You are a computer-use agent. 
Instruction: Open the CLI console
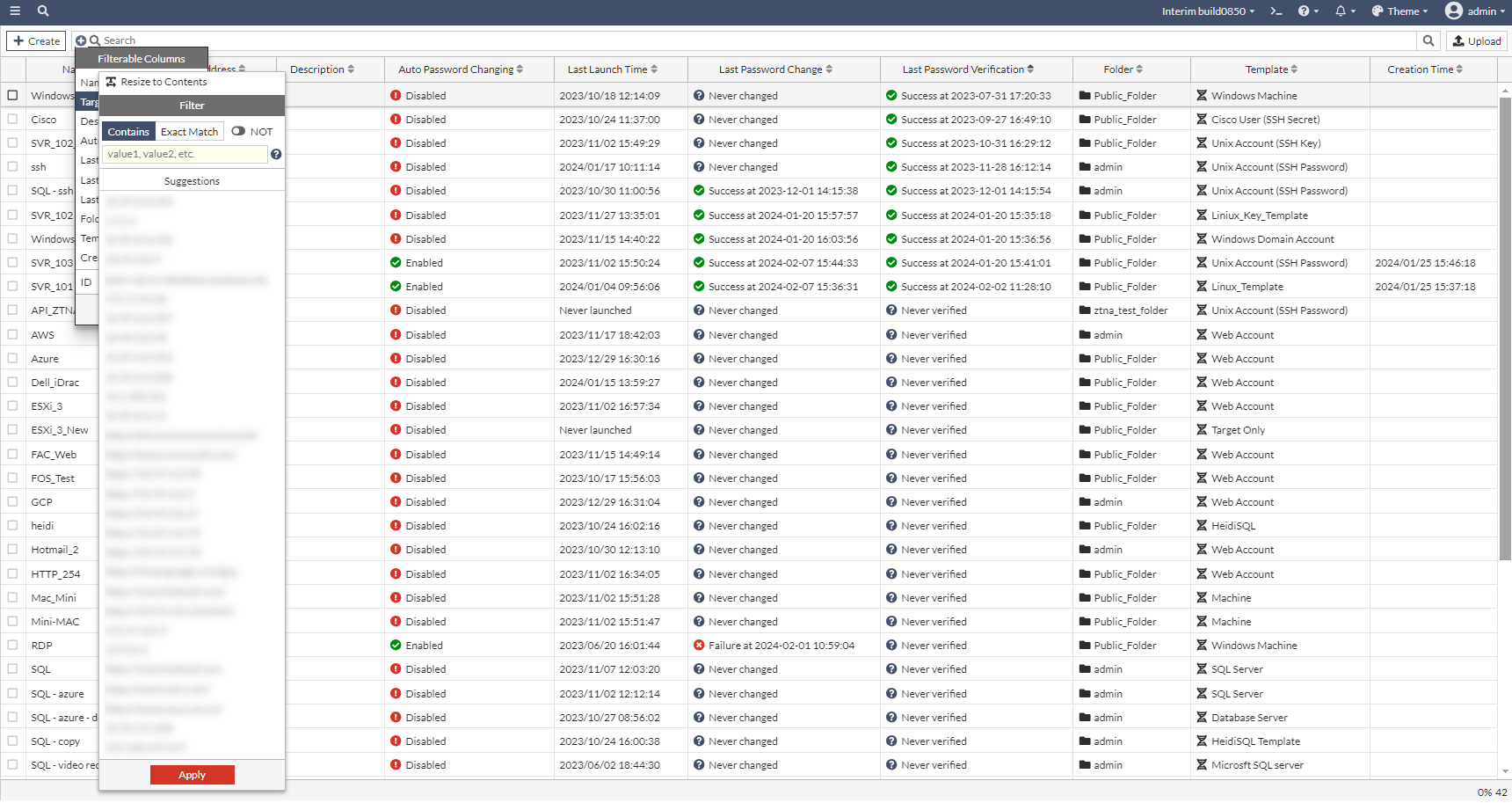1276,11
